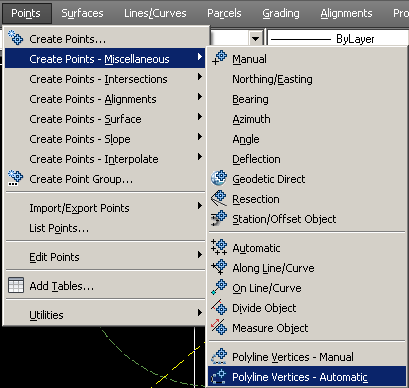
Task: Choose Create Point Group... entry
Action: [x=105, y=179]
